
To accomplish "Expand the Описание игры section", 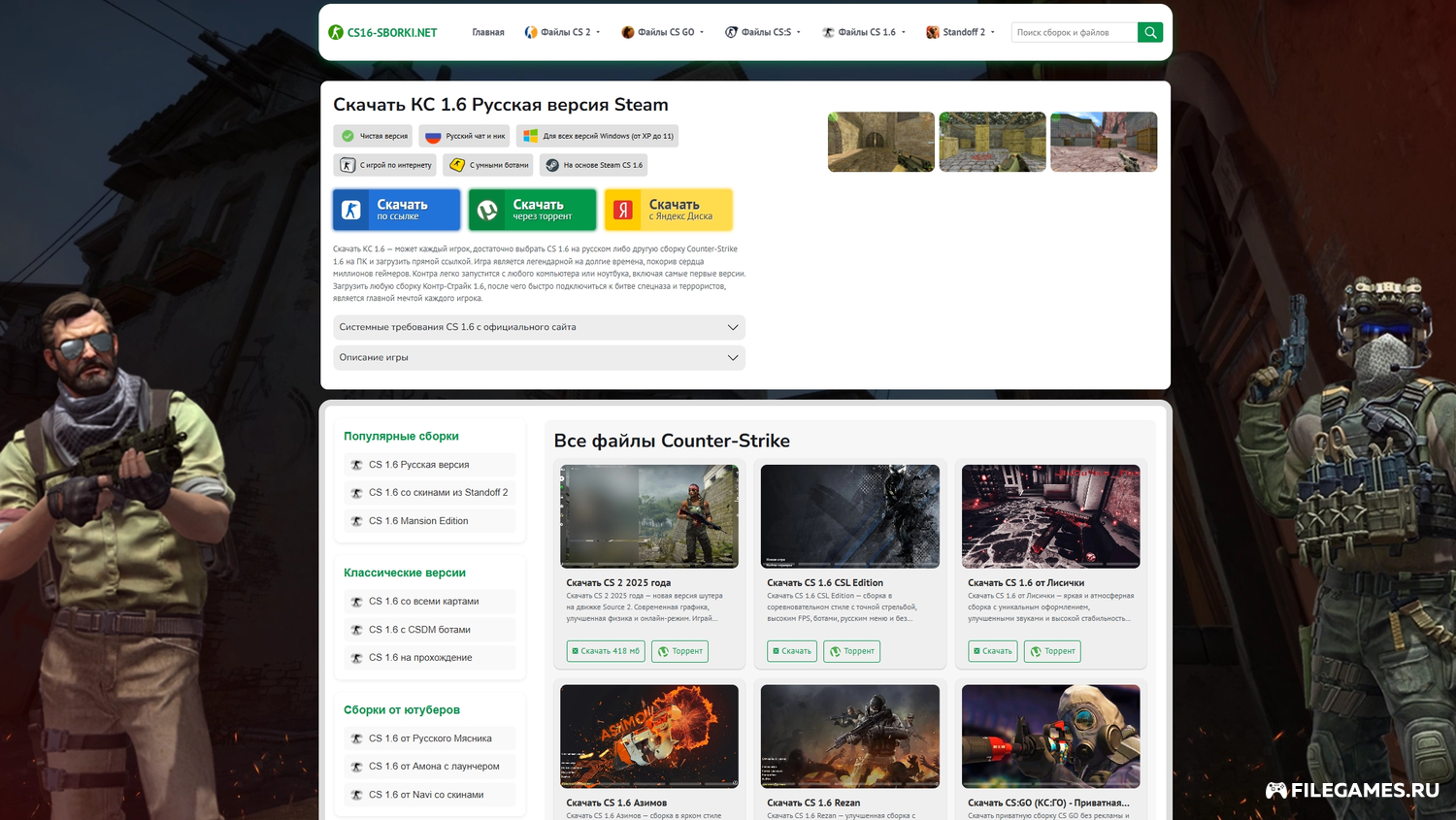I will click(539, 357).
